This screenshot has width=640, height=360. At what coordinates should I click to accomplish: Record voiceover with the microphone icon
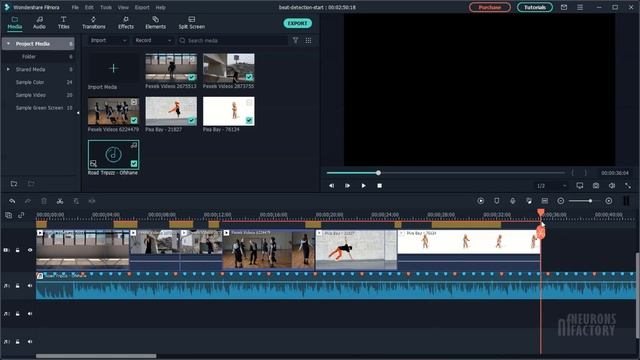coord(513,201)
